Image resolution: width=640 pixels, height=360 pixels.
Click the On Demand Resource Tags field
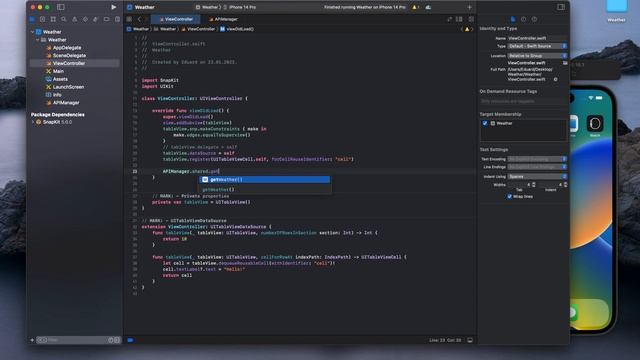[x=523, y=101]
